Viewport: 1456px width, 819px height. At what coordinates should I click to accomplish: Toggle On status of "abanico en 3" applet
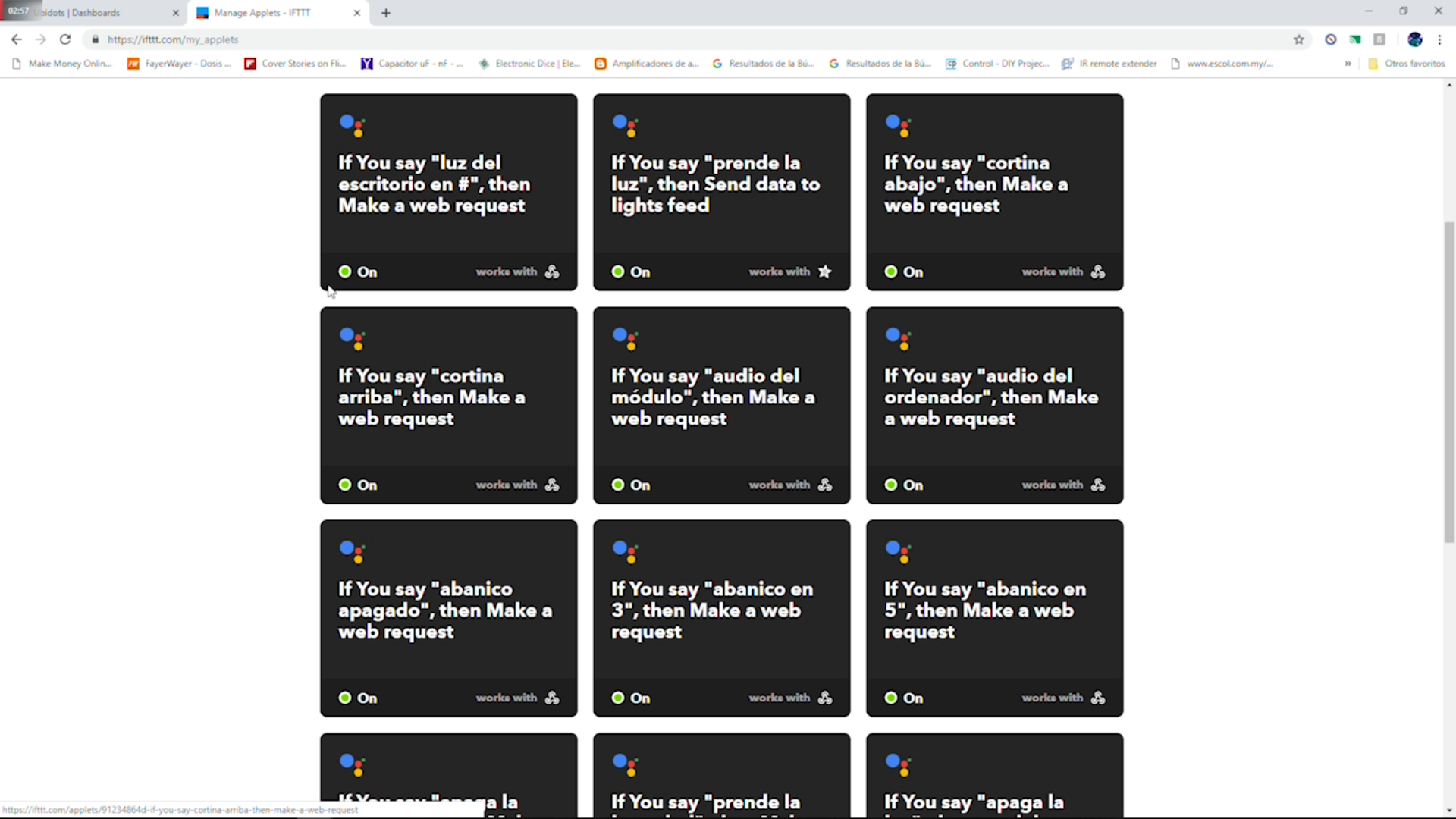point(631,698)
